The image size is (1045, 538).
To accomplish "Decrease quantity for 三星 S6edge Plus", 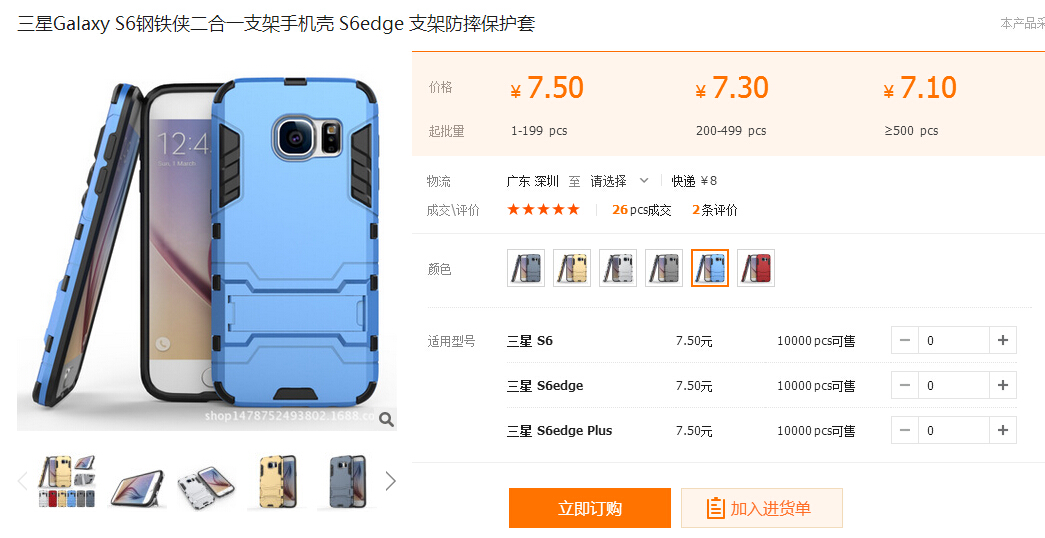I will [904, 431].
